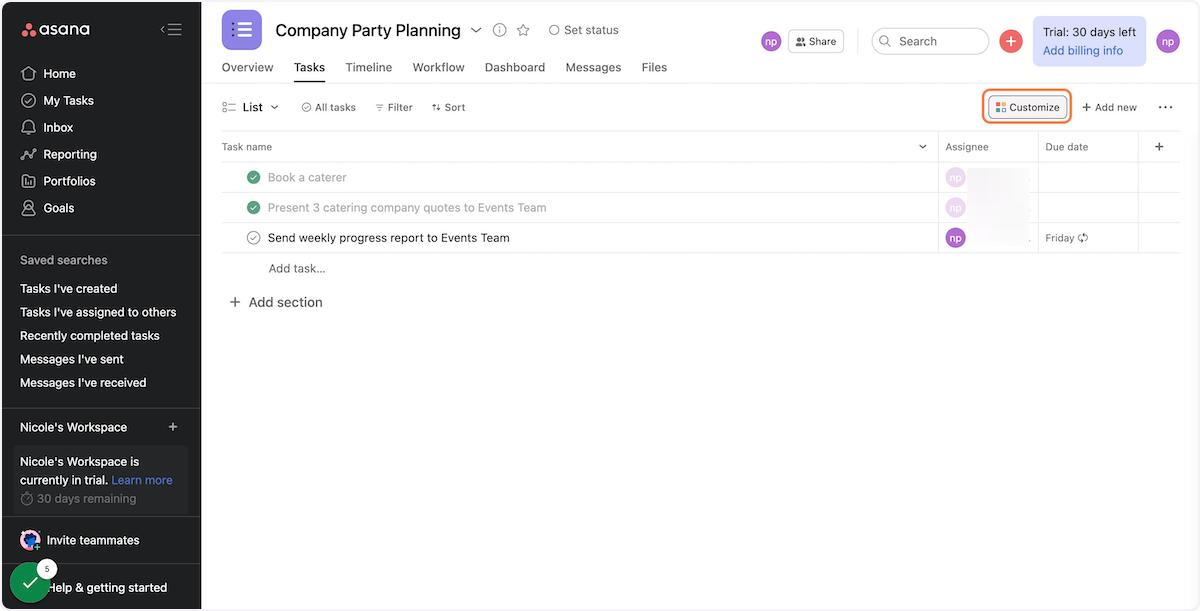Viewport: 1200px width, 611px height.
Task: Click the Sort button
Action: [448, 107]
